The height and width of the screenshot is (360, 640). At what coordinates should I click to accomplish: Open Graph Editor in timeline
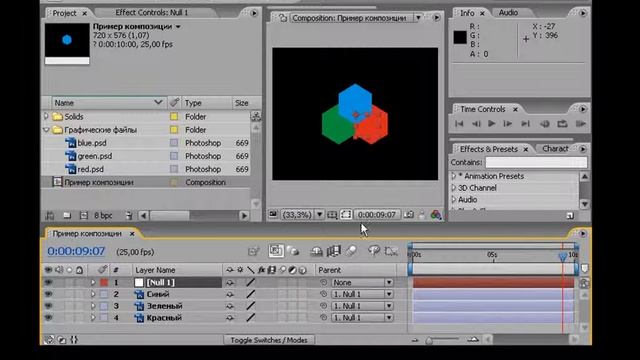[x=391, y=251]
